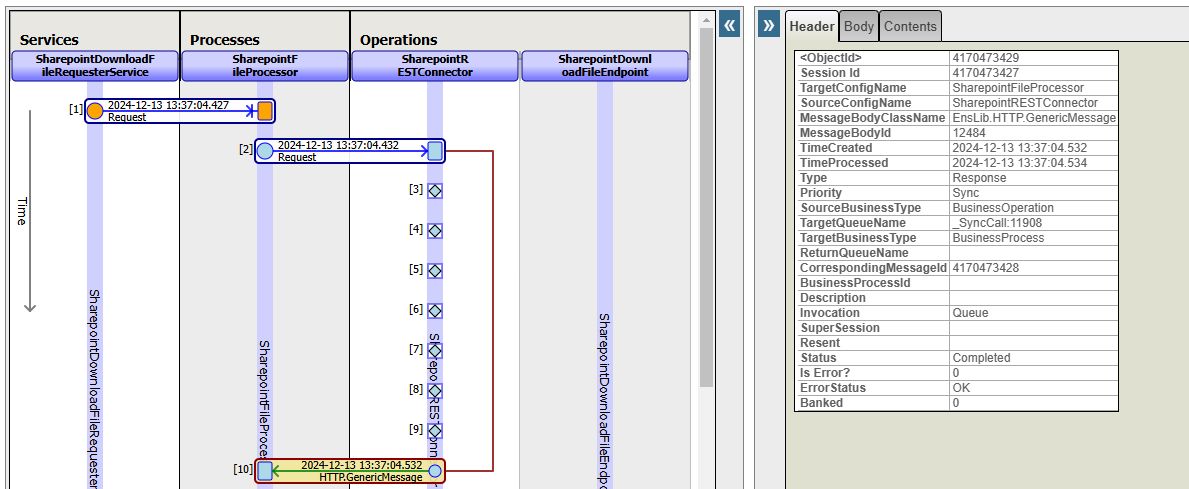This screenshot has width=1189, height=489.
Task: Click the diamond event marker numbered 6
Action: coord(435,310)
